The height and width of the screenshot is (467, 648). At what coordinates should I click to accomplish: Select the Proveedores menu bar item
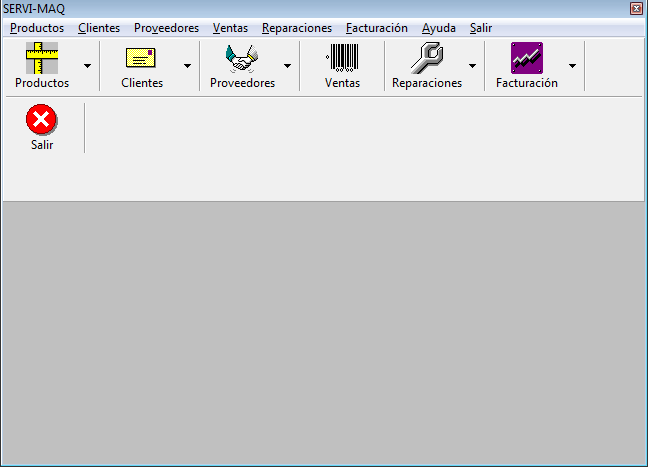166,28
